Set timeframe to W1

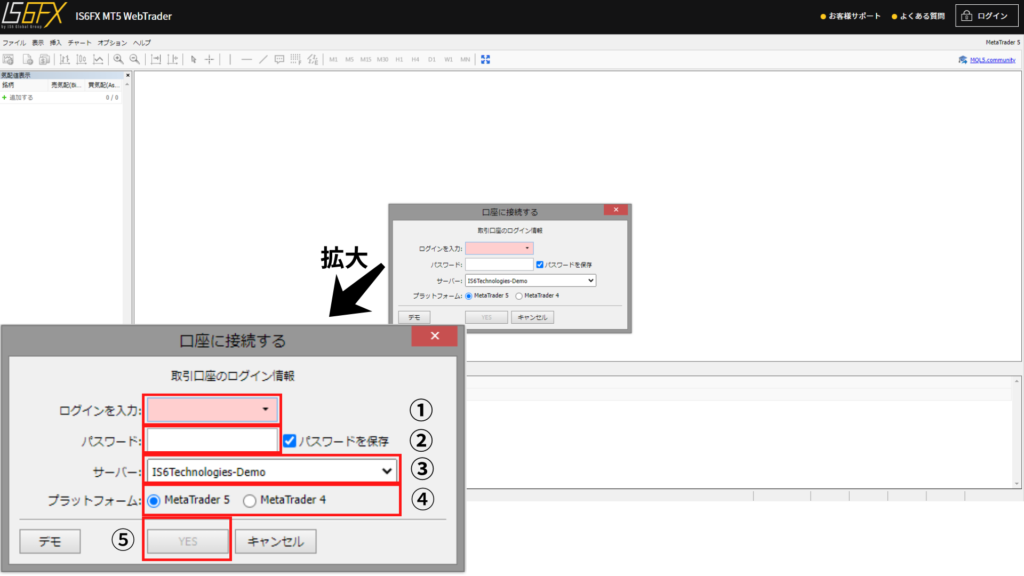[x=448, y=59]
